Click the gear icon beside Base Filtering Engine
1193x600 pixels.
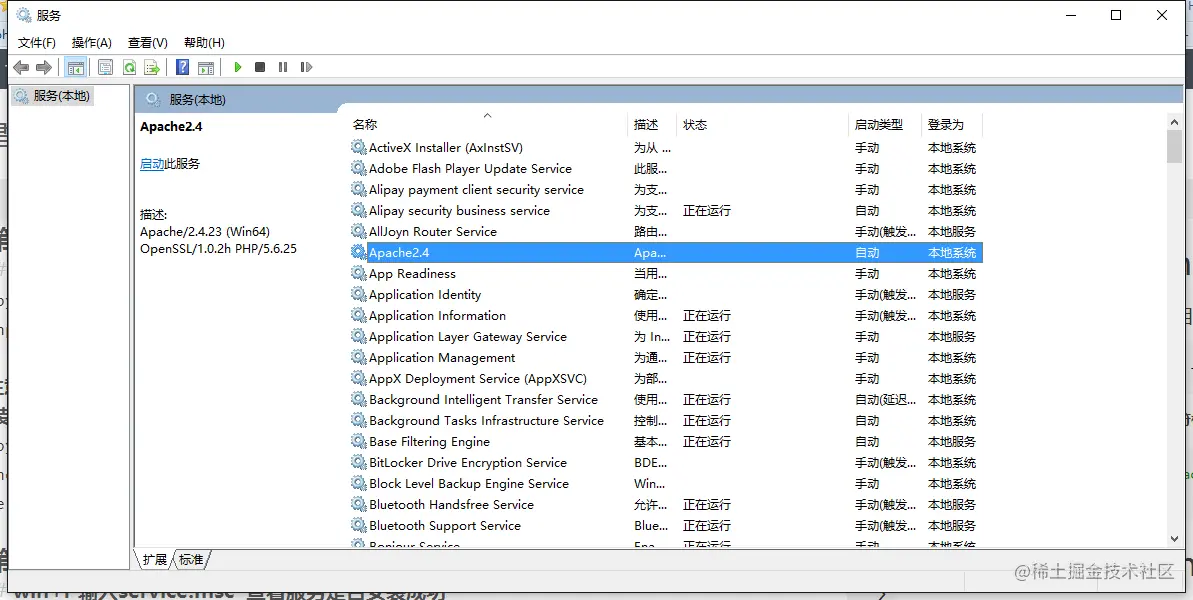click(x=358, y=442)
